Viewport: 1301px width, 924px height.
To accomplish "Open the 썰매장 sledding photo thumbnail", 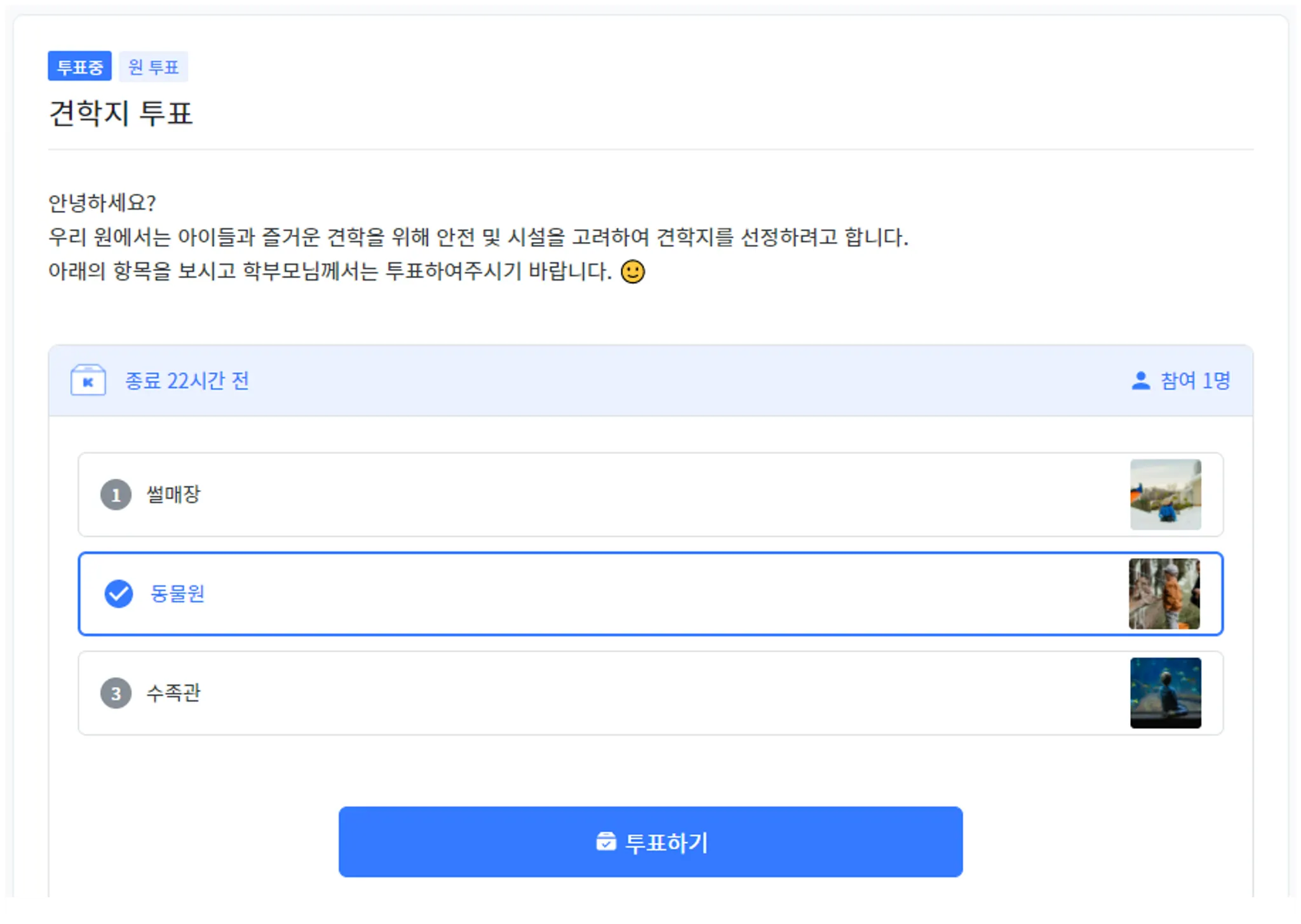I will 1165,495.
